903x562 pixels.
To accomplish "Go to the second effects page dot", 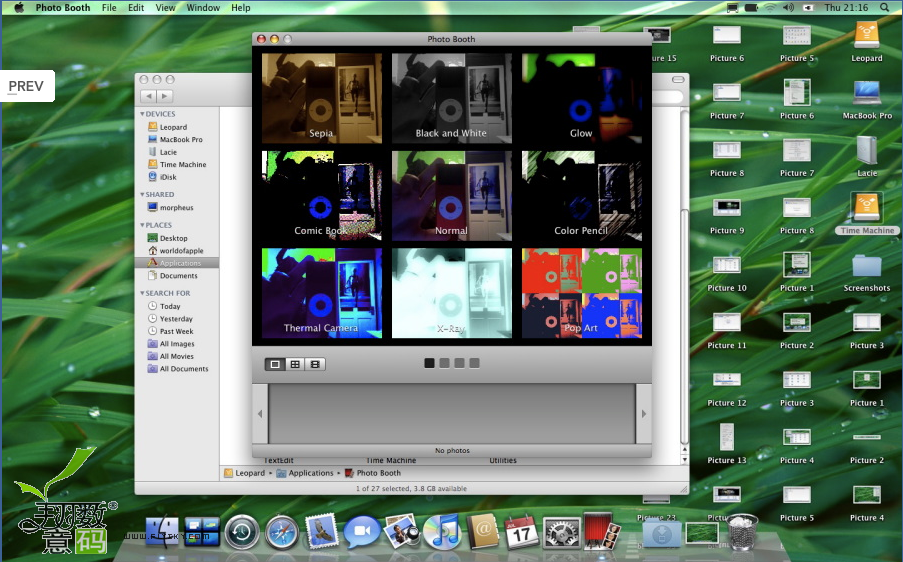I will coord(444,363).
